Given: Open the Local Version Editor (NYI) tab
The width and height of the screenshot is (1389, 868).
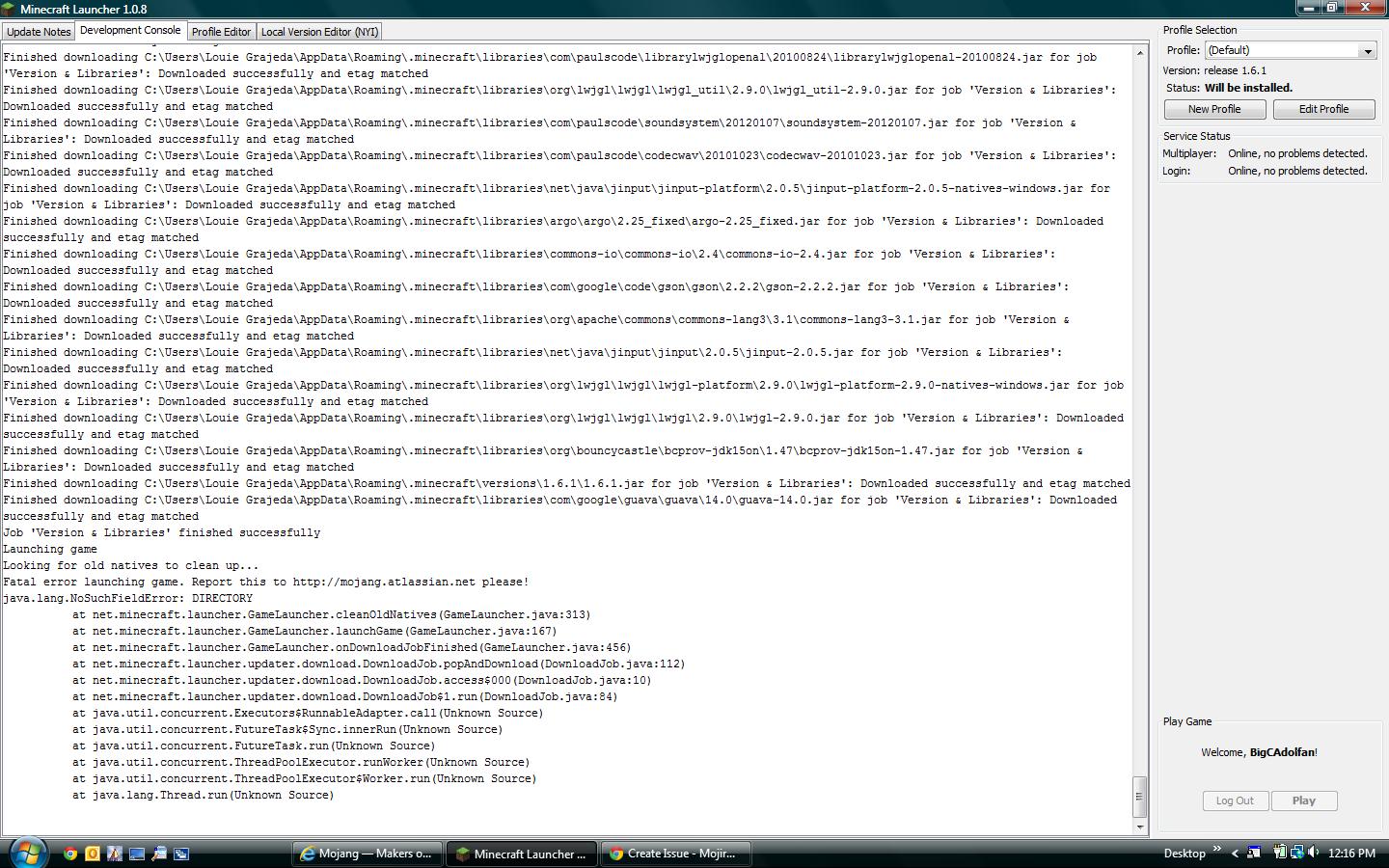Looking at the screenshot, I should point(319,32).
